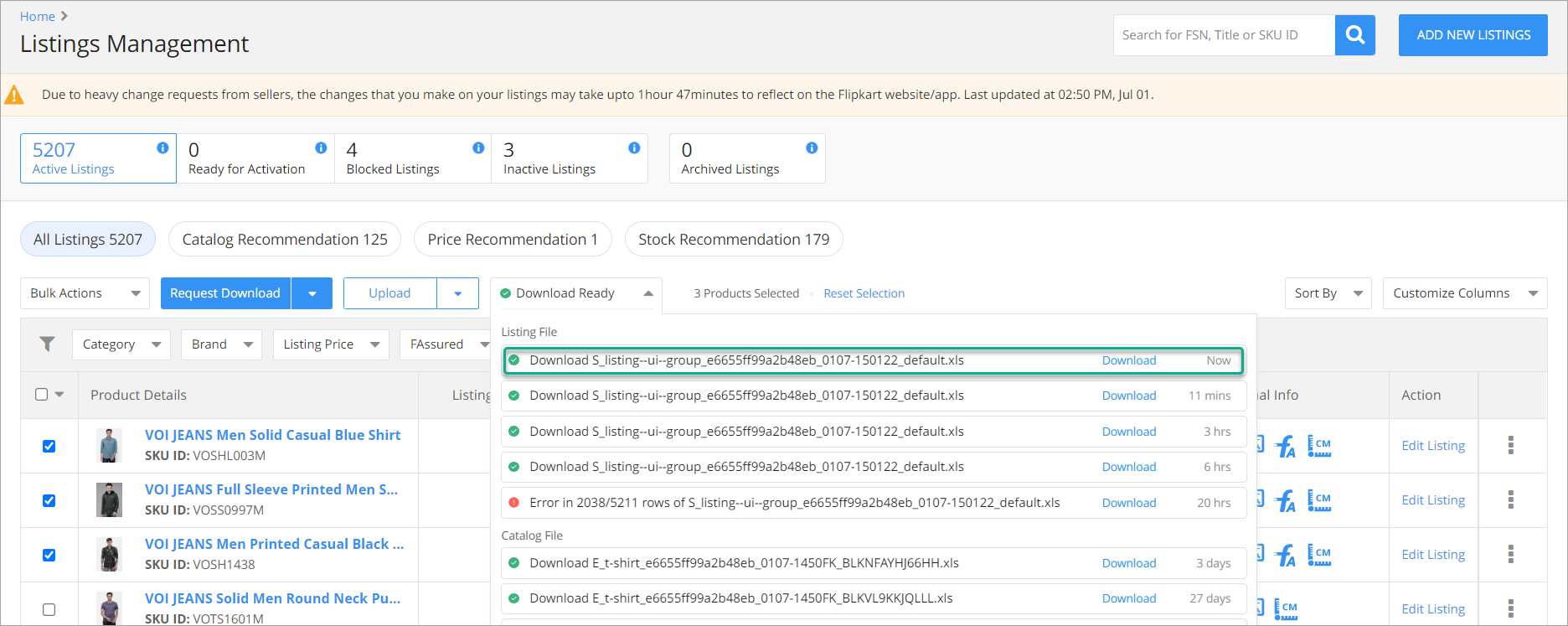Open the Sort By dropdown
Viewport: 1568px width, 626px height.
click(1328, 293)
